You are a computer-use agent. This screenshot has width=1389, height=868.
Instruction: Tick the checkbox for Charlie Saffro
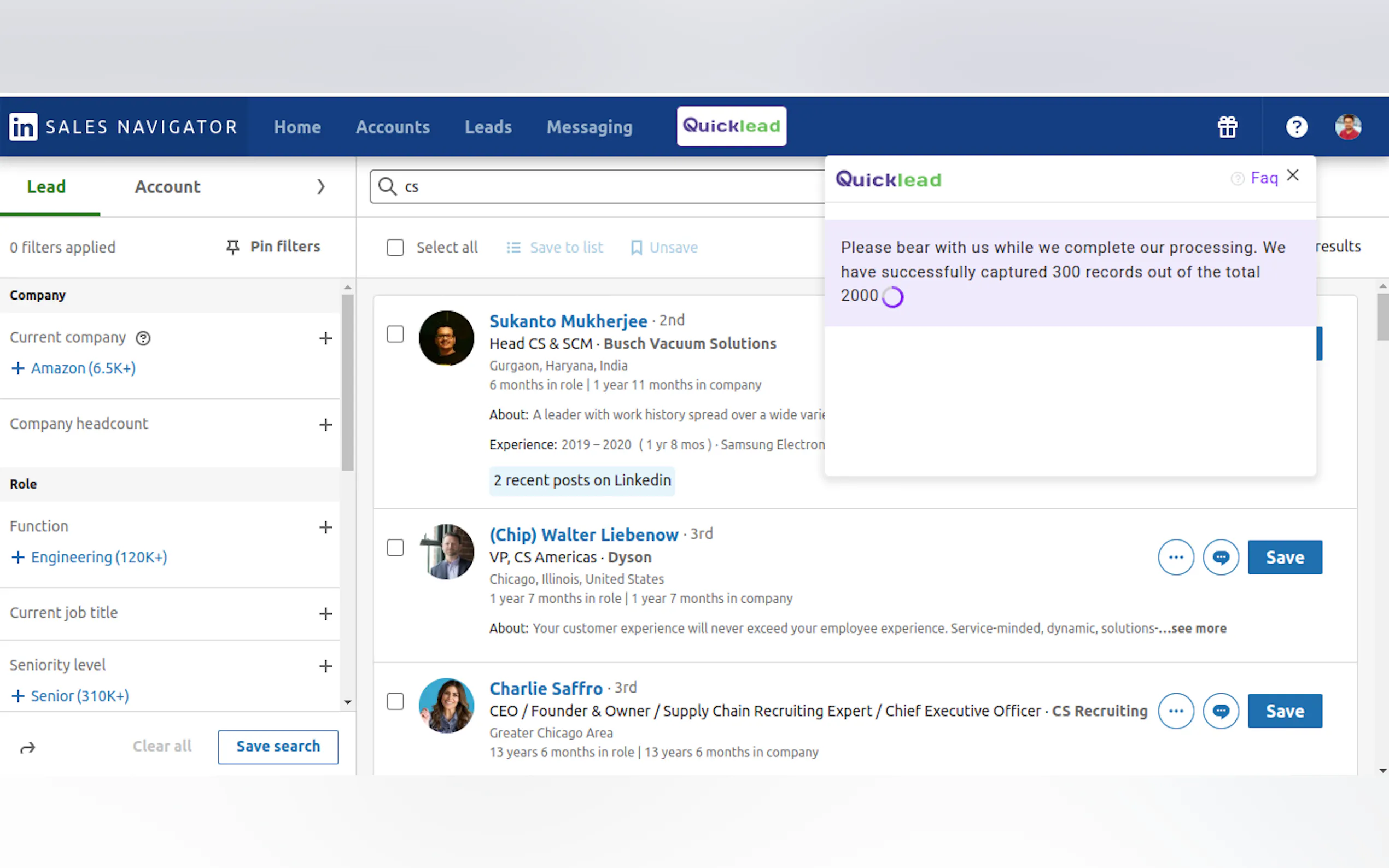[x=395, y=701]
